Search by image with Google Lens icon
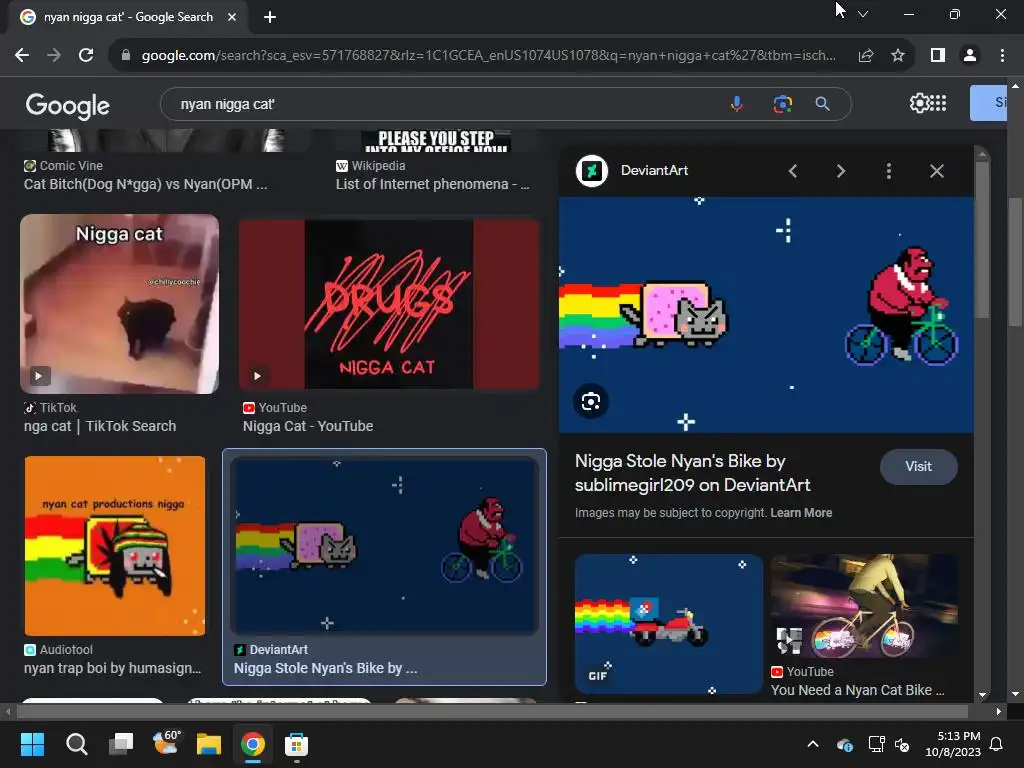 782,104
